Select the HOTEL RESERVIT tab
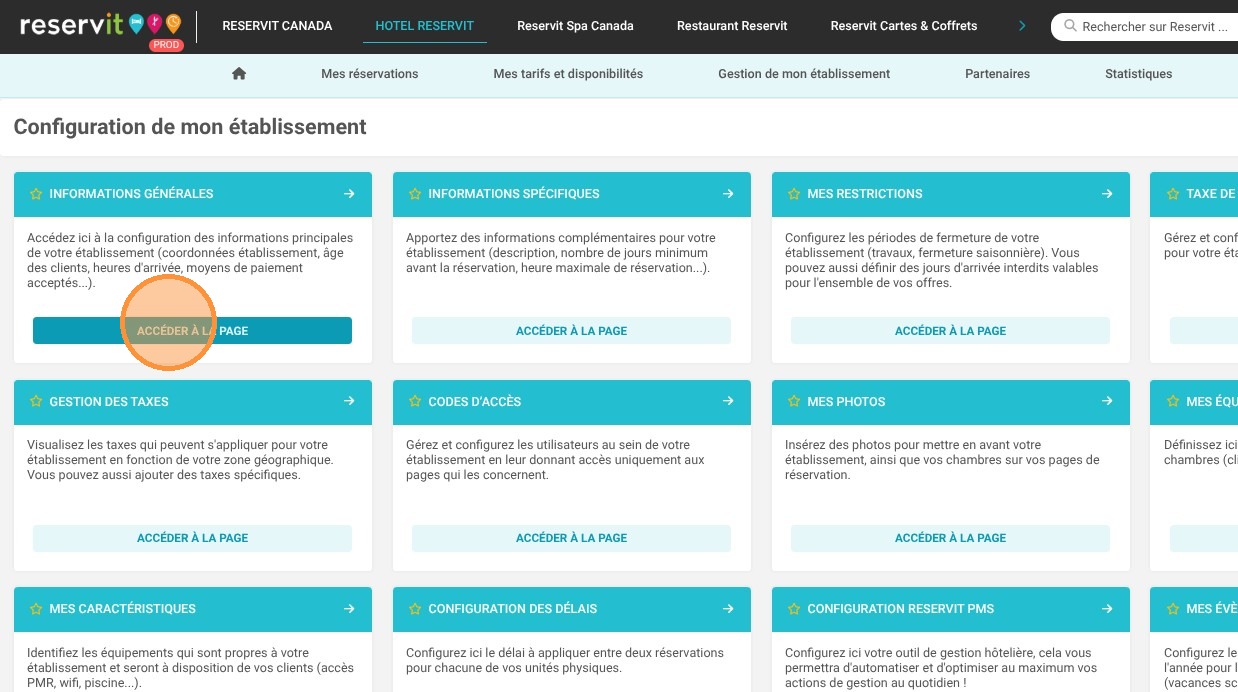This screenshot has width=1238, height=692. [425, 26]
